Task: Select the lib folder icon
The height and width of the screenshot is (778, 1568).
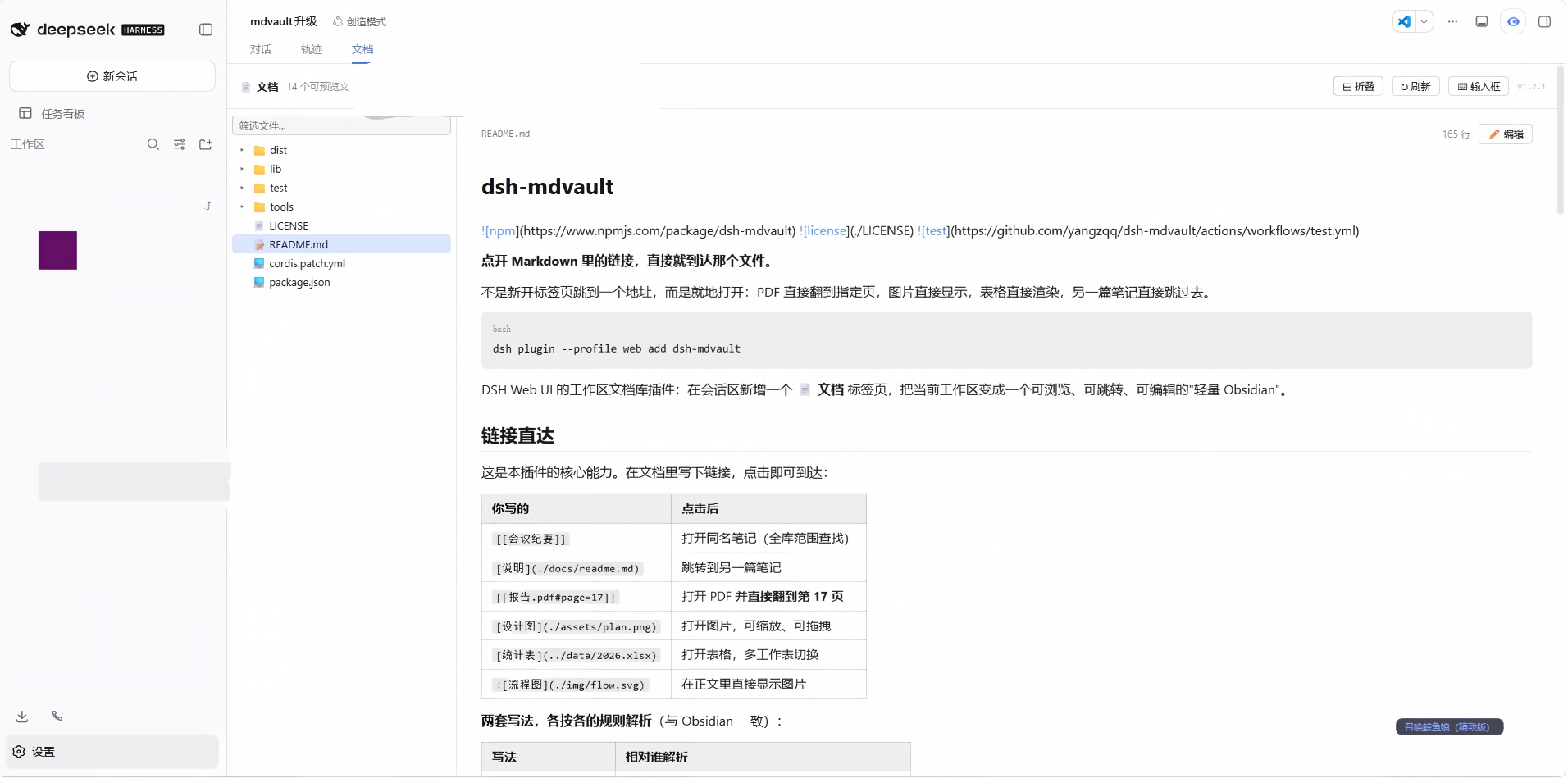Action: click(x=259, y=170)
